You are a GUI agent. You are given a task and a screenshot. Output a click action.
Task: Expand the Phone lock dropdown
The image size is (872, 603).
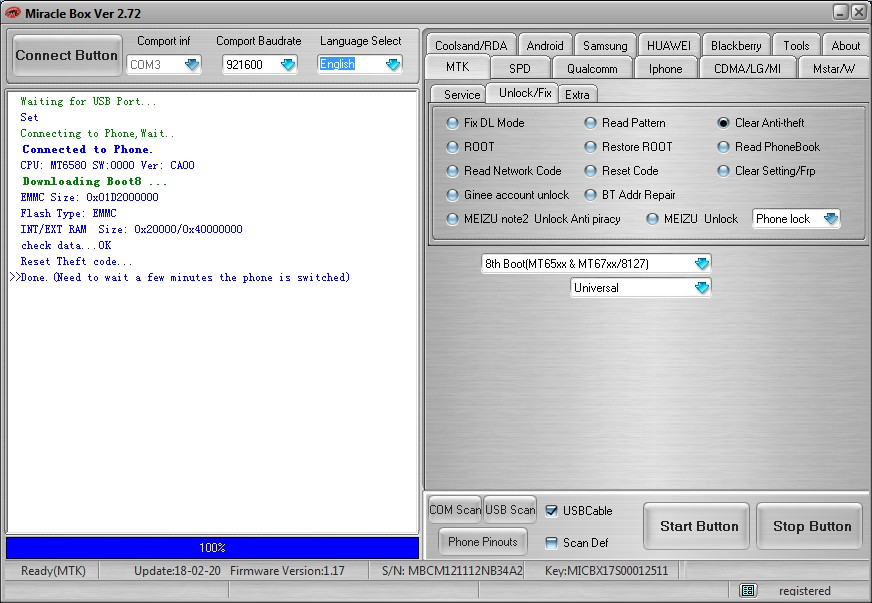tap(830, 219)
